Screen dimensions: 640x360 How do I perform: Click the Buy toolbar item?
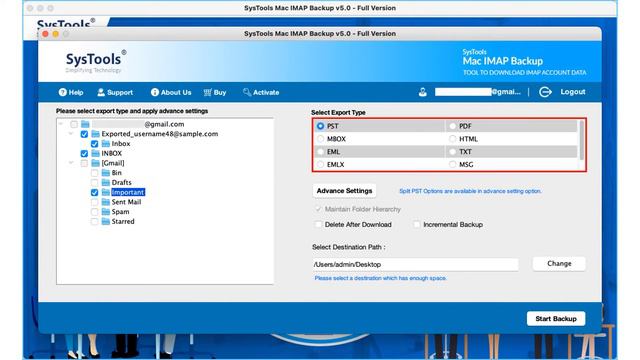pos(215,92)
